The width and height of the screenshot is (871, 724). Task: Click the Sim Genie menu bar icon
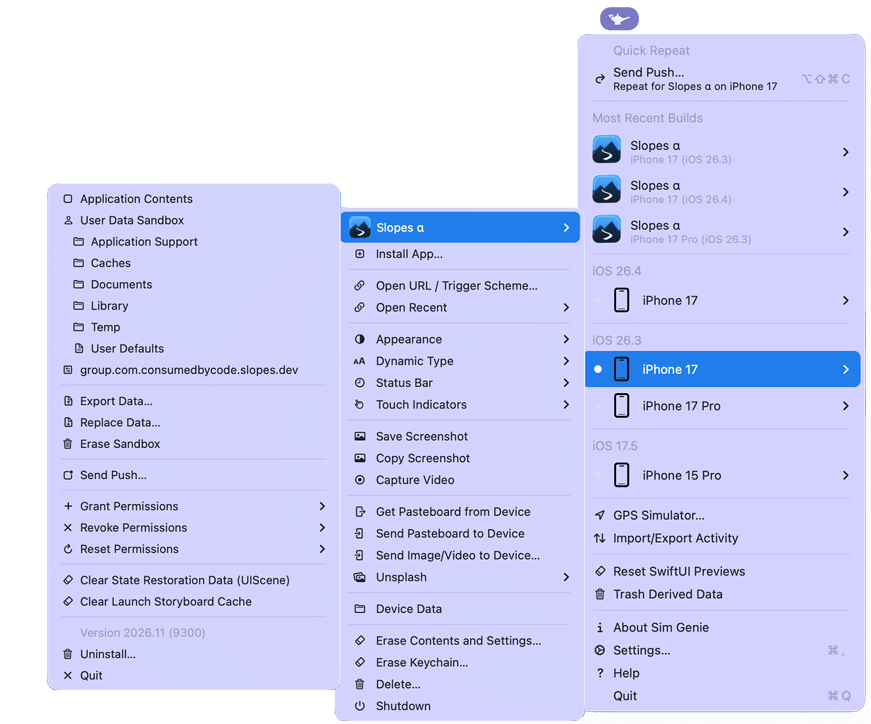pos(618,17)
